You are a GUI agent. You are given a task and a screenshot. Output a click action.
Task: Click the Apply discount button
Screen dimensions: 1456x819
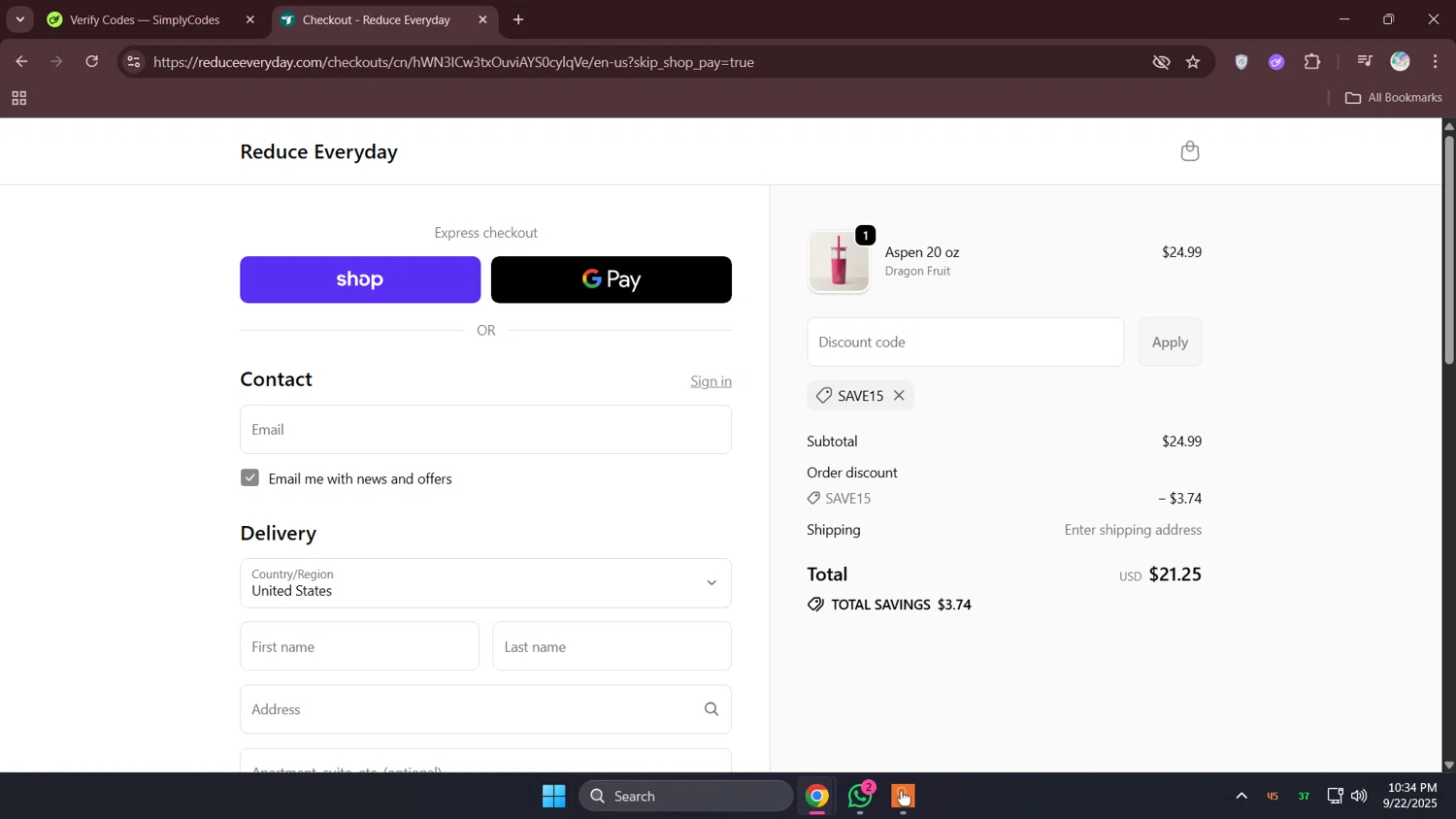(1170, 342)
